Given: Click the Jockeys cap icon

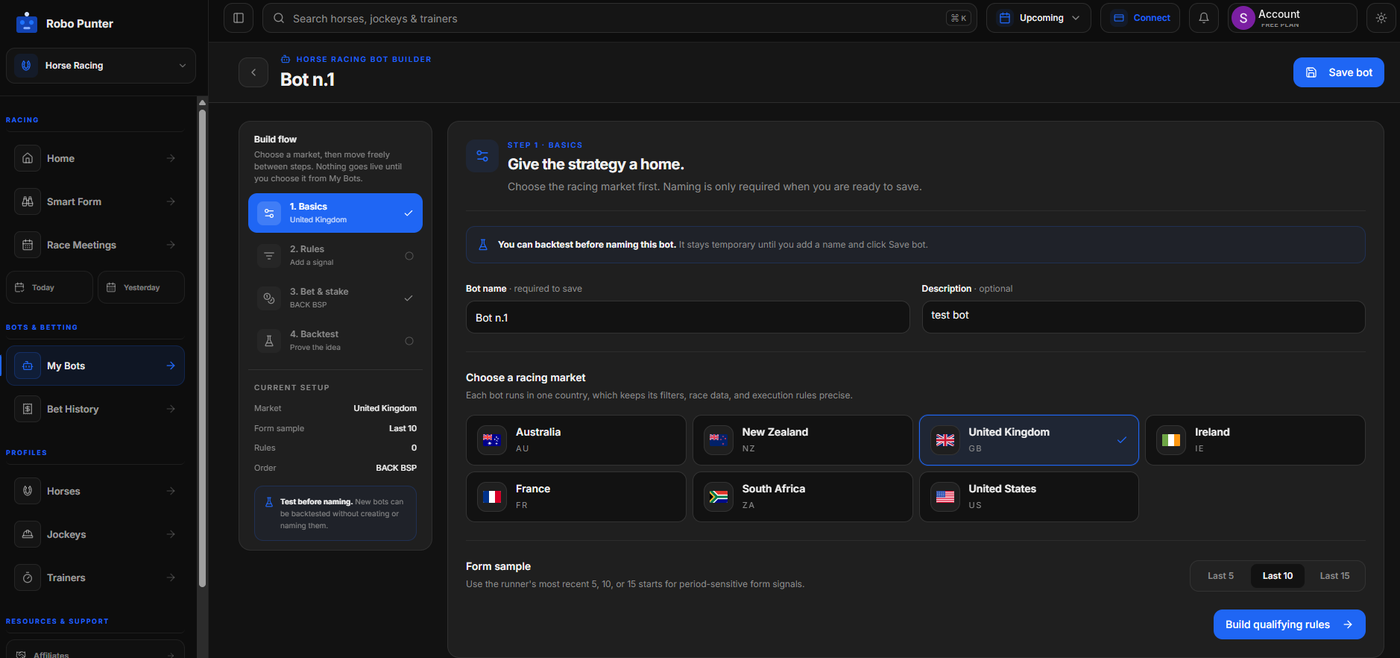Looking at the screenshot, I should [28, 534].
